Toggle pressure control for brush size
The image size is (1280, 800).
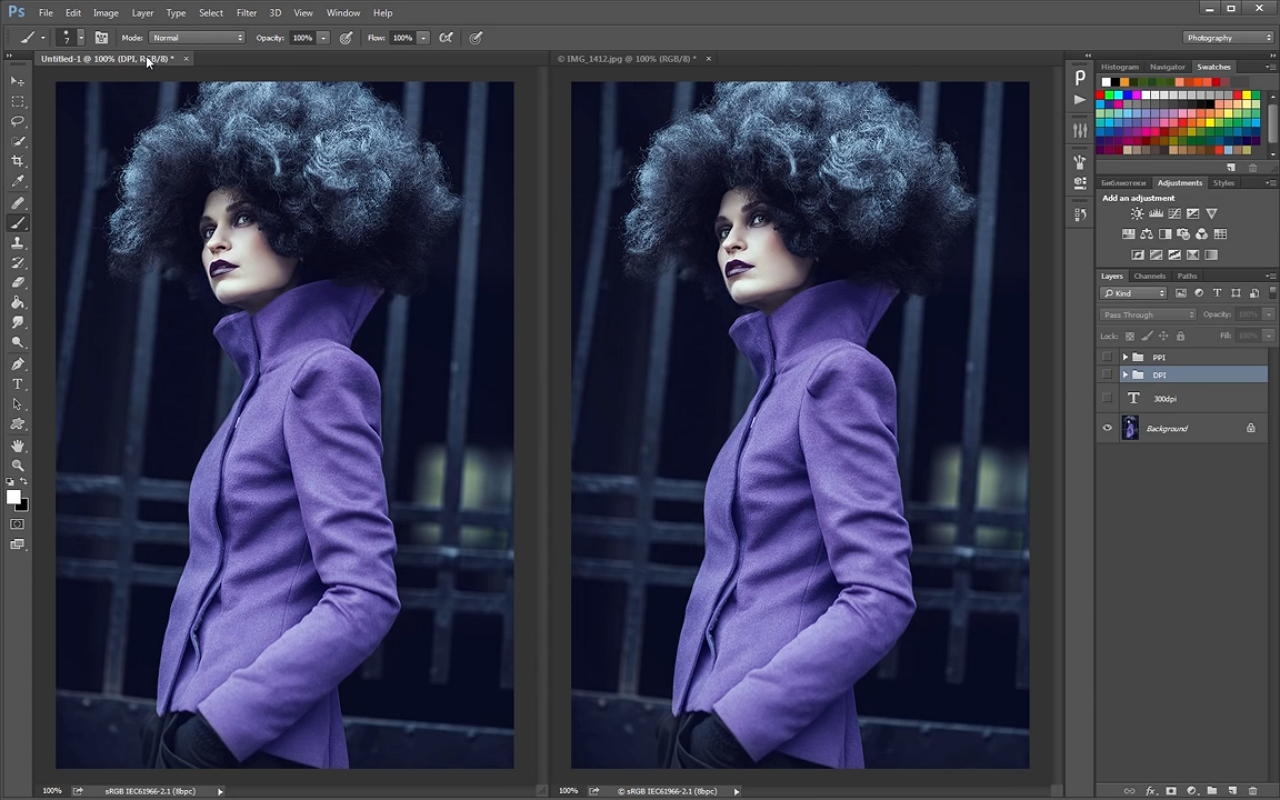point(476,38)
